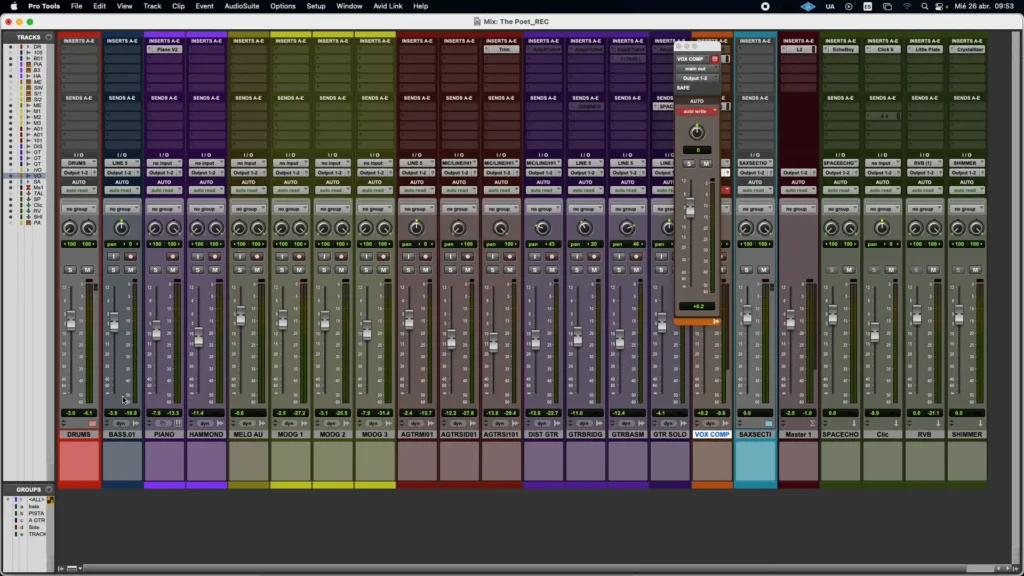
Task: Open the EchoBoy insert on SPACECHO
Action: pyautogui.click(x=840, y=50)
